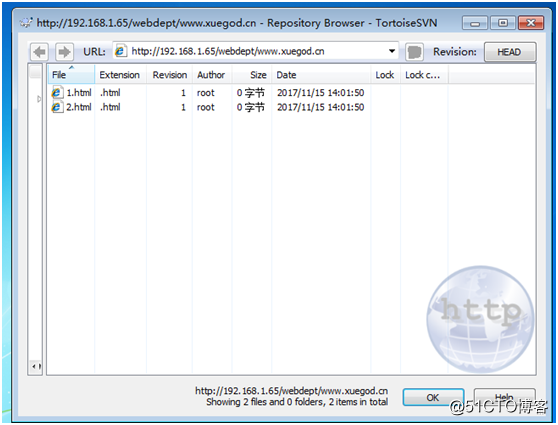The image size is (558, 425).
Task: Click the status text 'Showing 2 files and 0 folders'
Action: pyautogui.click(x=265, y=402)
